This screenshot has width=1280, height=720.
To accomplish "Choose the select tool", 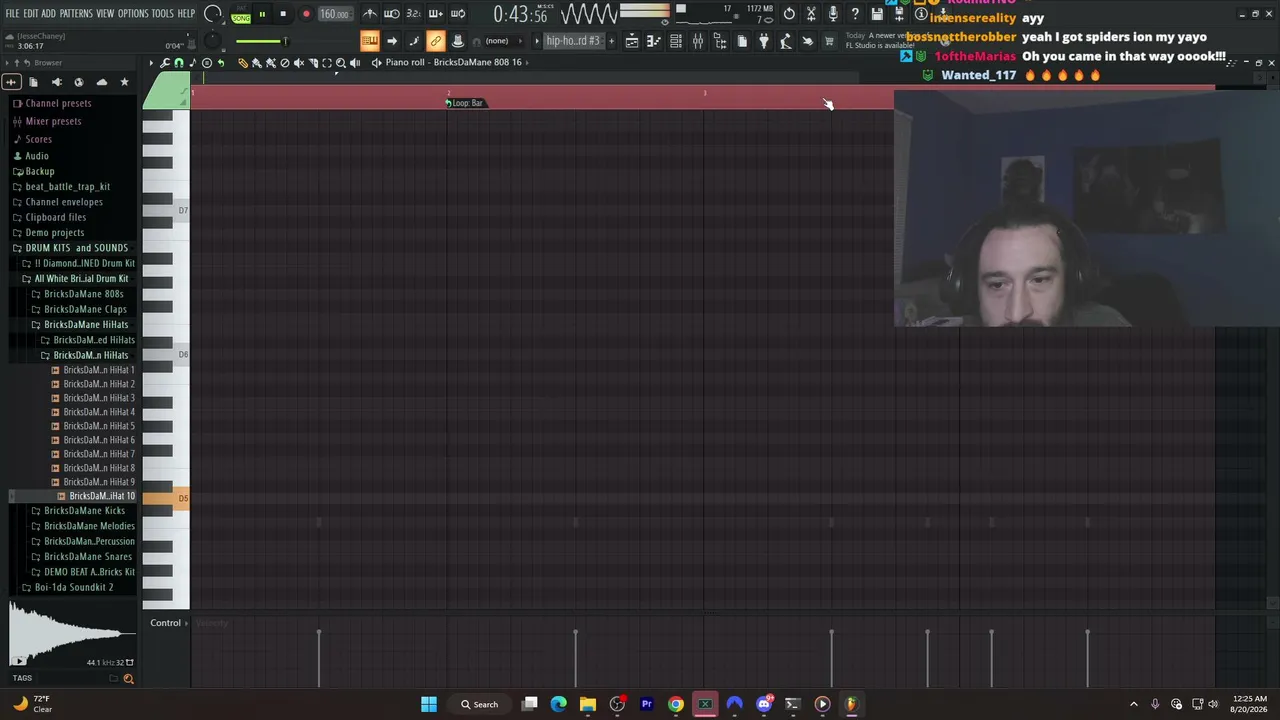I will (327, 63).
